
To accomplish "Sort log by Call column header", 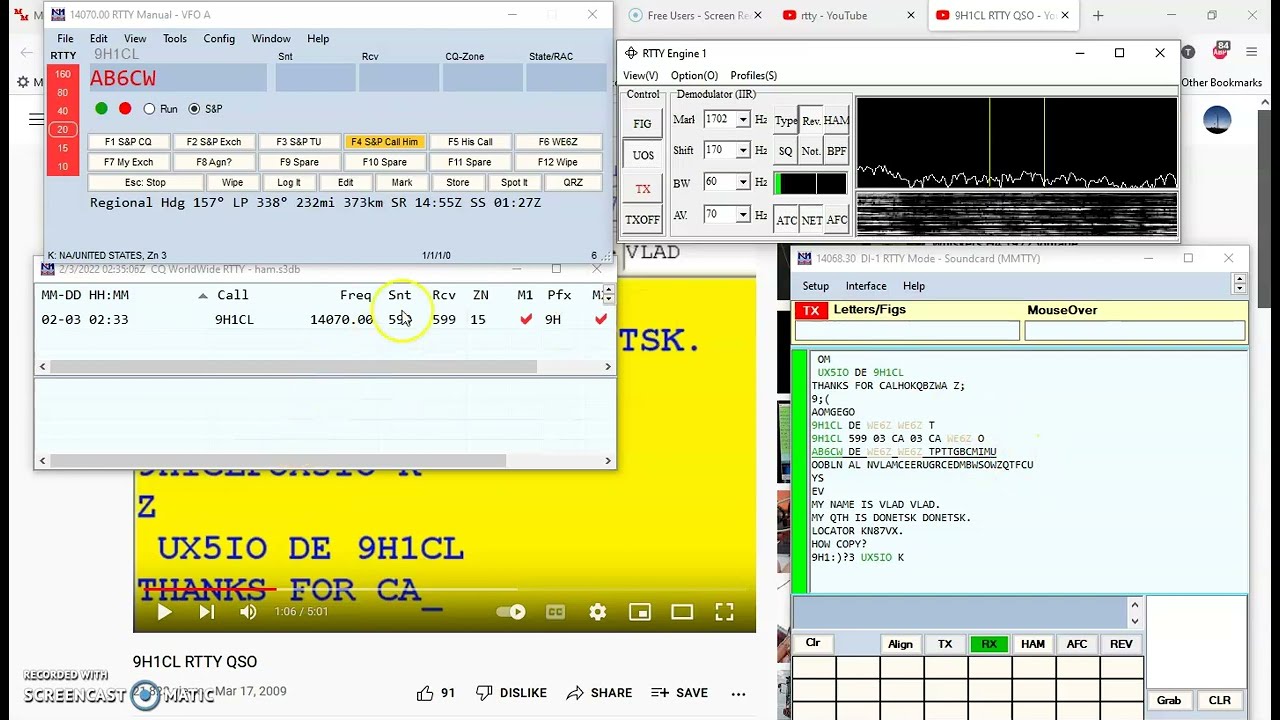I will (x=233, y=295).
